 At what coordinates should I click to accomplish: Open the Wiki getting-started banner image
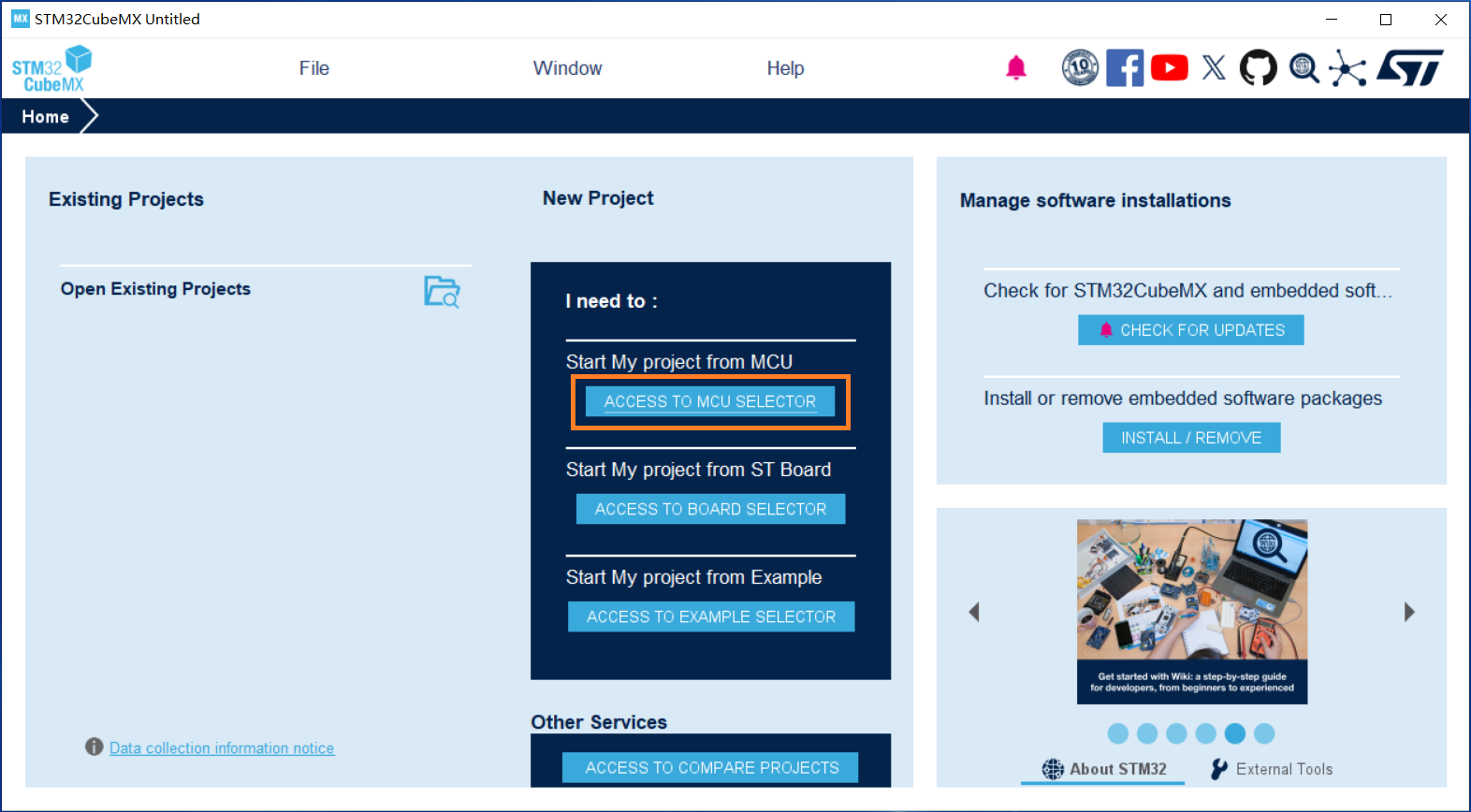click(x=1192, y=612)
